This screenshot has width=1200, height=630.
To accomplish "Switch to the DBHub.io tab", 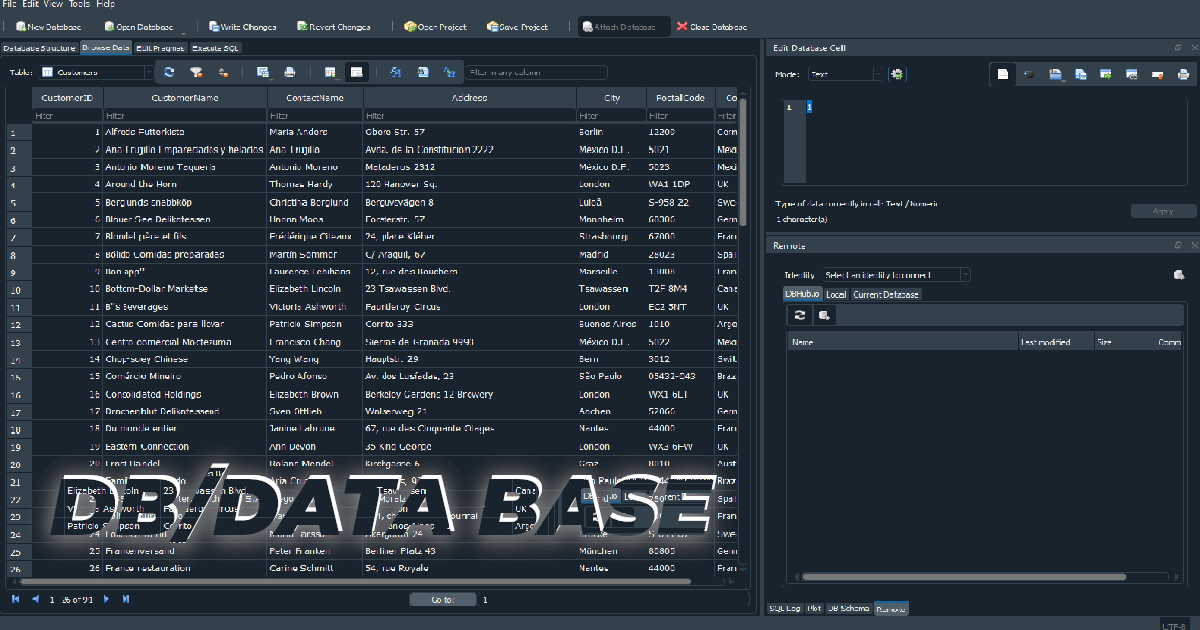I will [x=802, y=294].
